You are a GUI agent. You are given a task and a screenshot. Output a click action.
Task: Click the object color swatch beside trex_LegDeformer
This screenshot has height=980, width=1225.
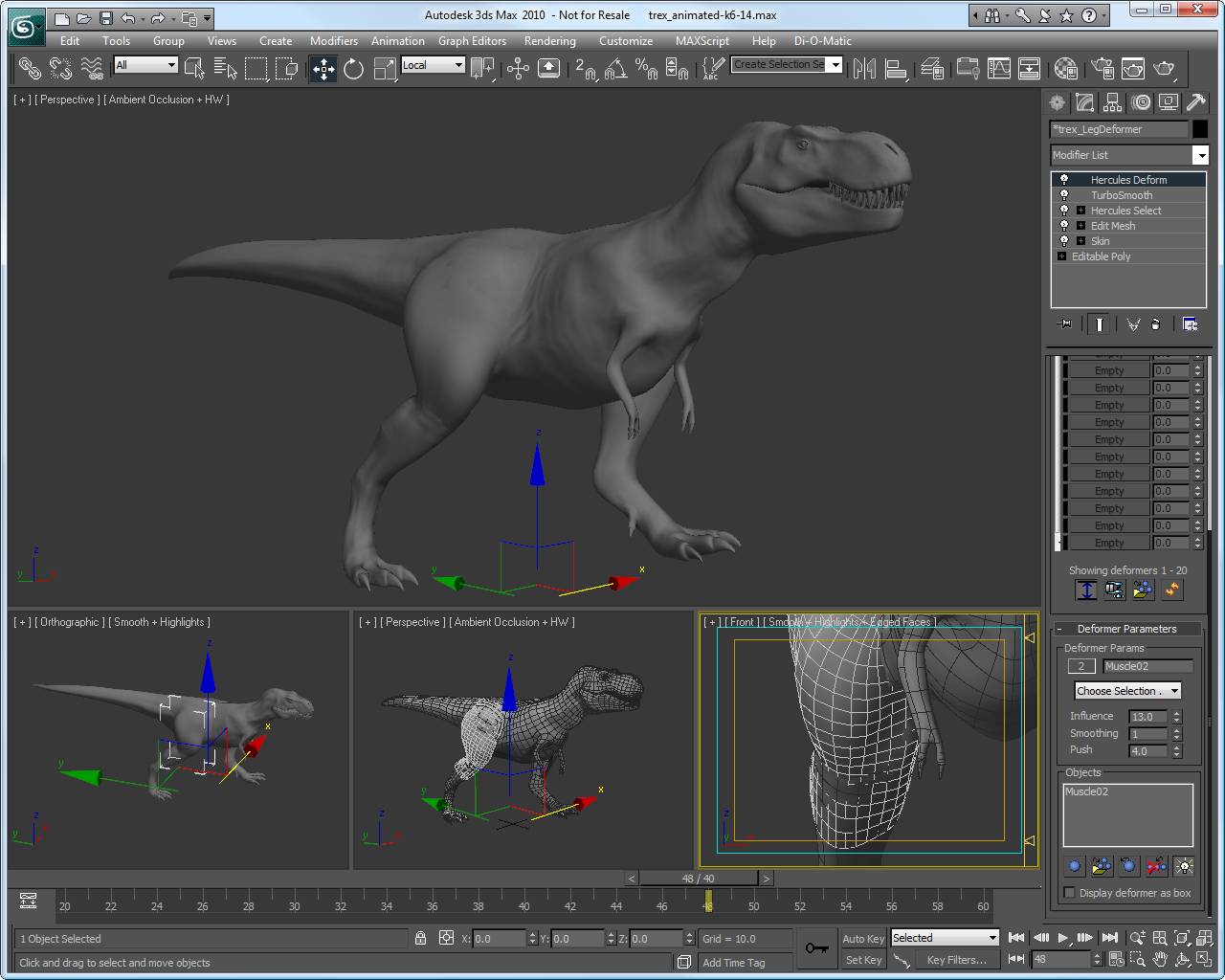1201,129
